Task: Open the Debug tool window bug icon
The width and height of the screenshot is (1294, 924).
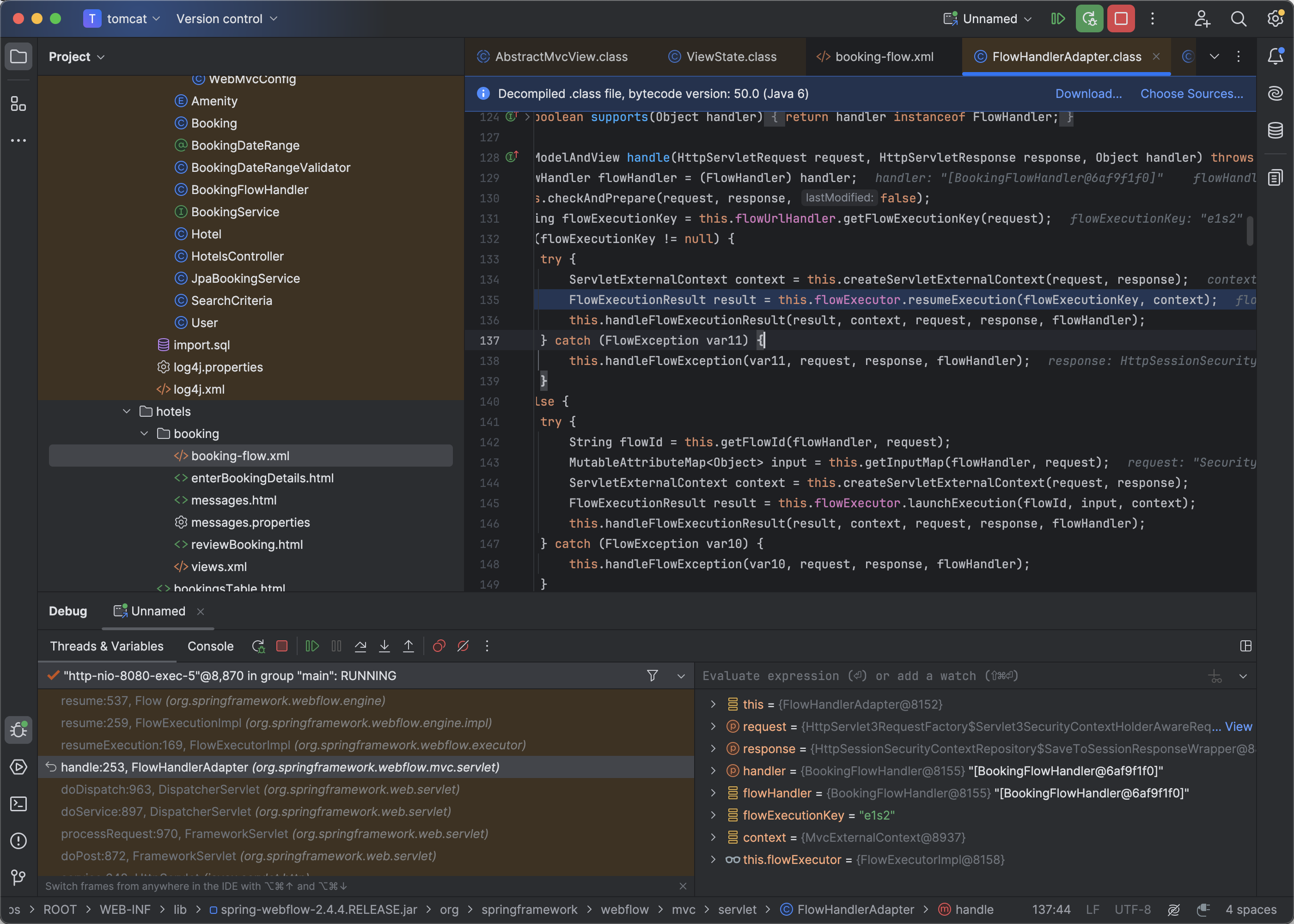Action: (x=18, y=729)
